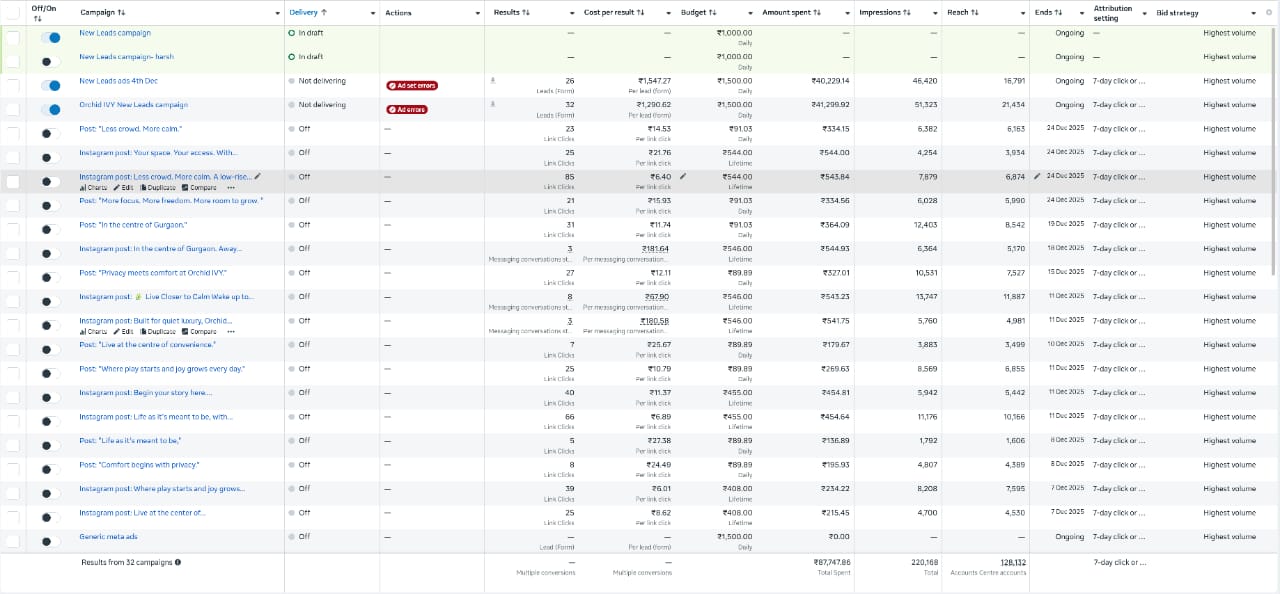Tick the checkbox for 'Orchid IVY New Leads campaign'

pos(12,109)
